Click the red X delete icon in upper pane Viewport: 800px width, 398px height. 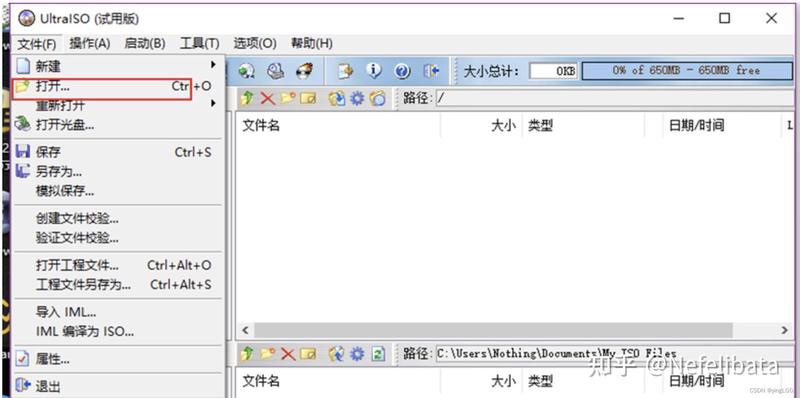point(267,98)
